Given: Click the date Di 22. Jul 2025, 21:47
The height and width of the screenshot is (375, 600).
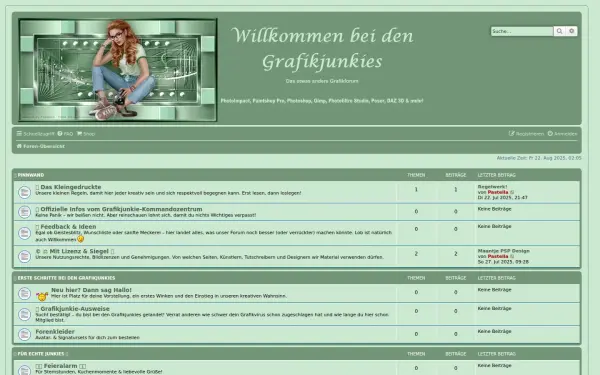Looking at the screenshot, I should click(502, 198).
